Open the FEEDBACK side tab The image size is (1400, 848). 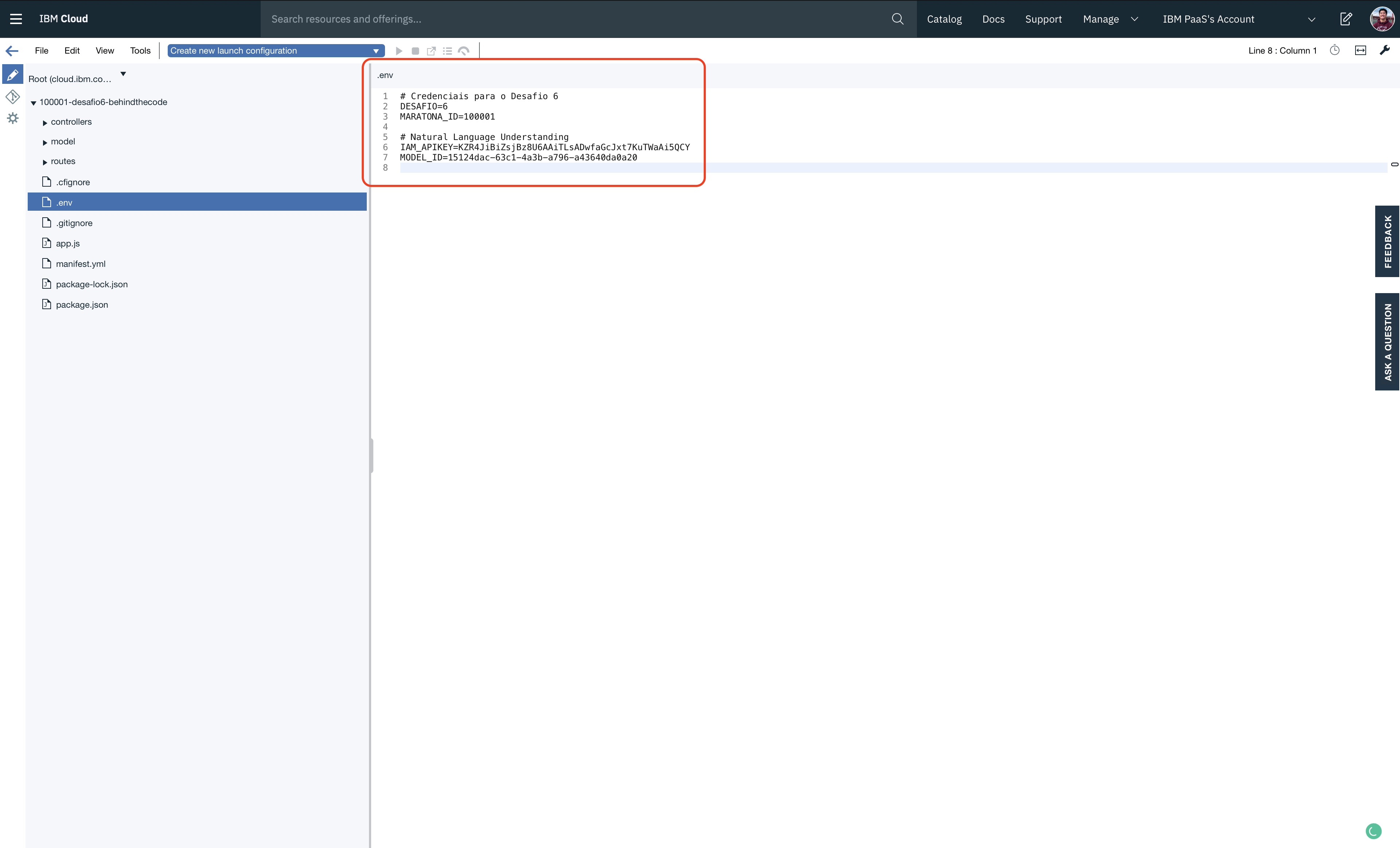pyautogui.click(x=1387, y=241)
